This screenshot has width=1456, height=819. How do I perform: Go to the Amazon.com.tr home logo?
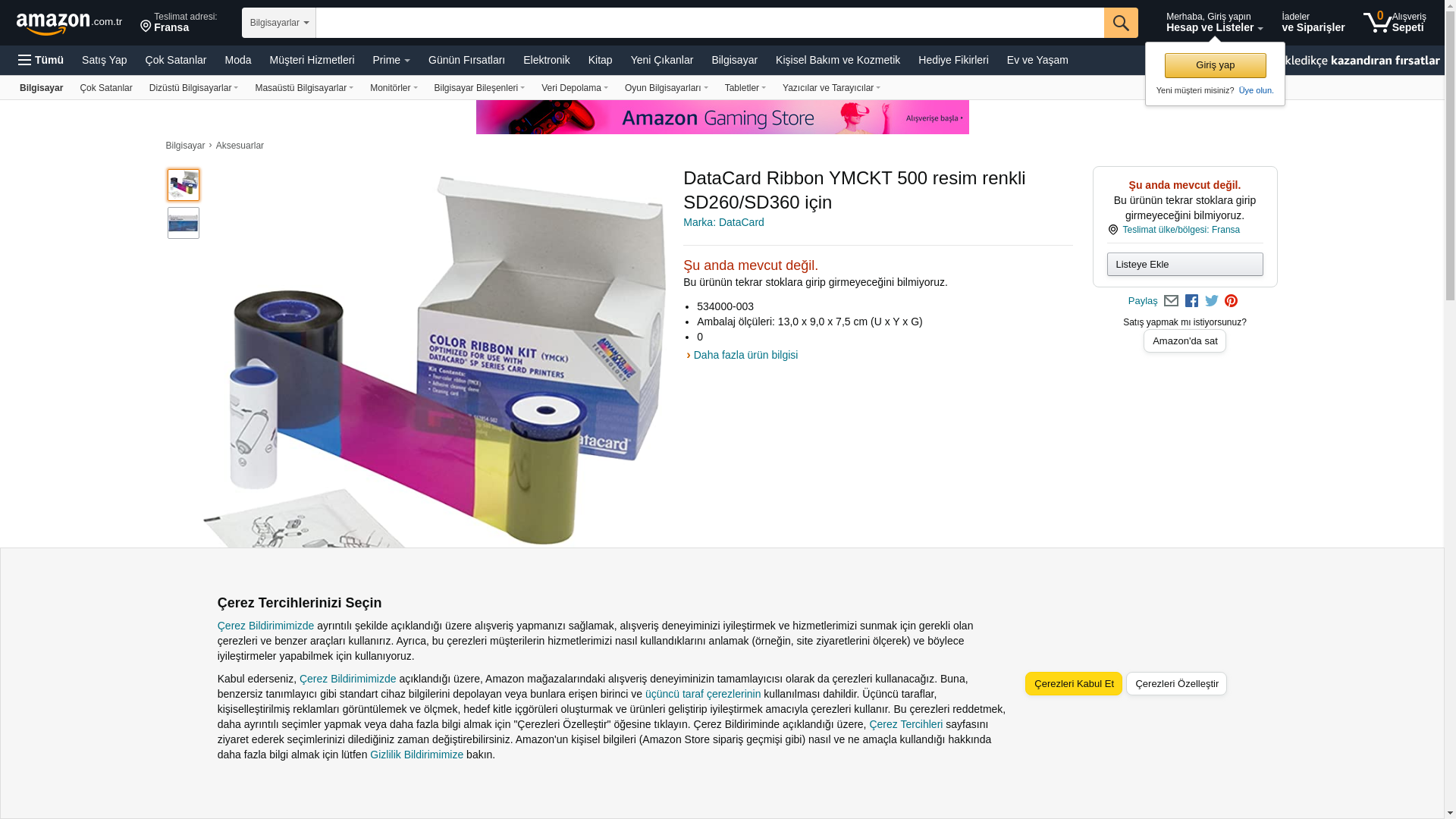[x=69, y=24]
